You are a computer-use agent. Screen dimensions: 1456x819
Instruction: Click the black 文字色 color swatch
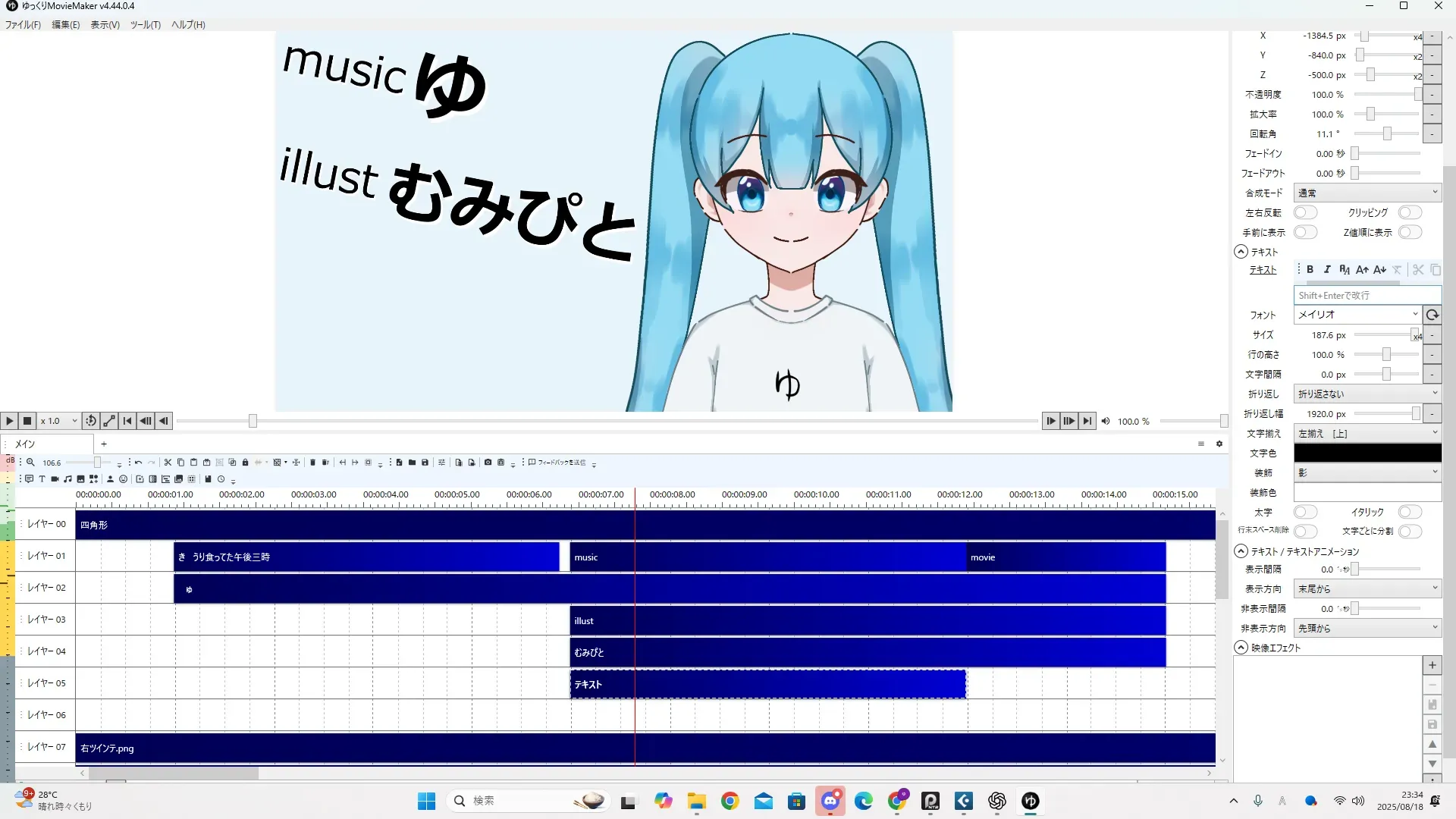pyautogui.click(x=1367, y=453)
